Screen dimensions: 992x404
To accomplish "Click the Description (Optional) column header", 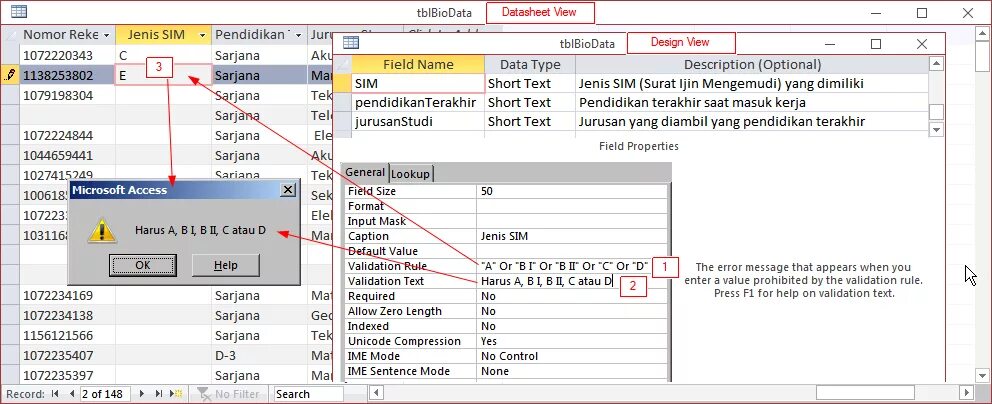I will (752, 64).
